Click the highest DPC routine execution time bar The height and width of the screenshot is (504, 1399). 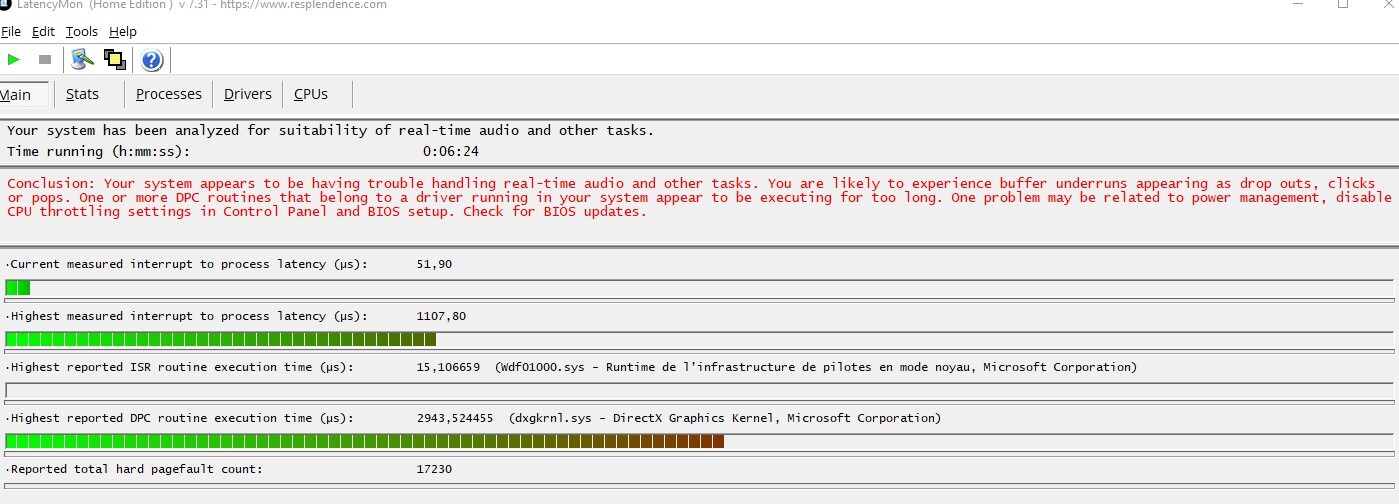pos(365,441)
